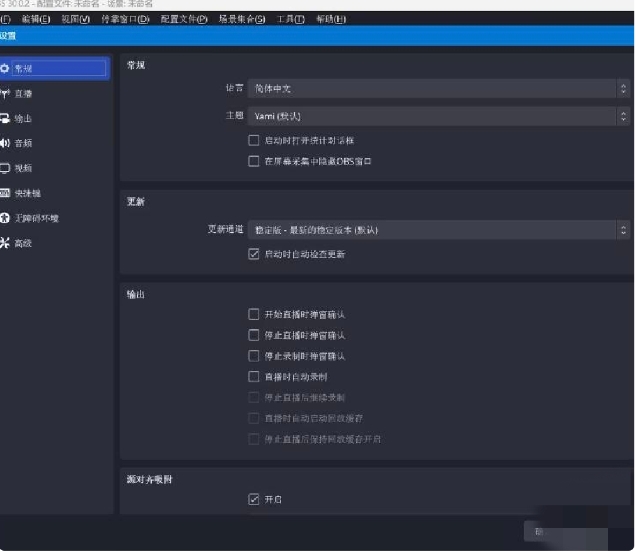Image resolution: width=636 pixels, height=553 pixels.
Task: Open the 输出 (Output) settings icon
Action: pyautogui.click(x=6, y=118)
